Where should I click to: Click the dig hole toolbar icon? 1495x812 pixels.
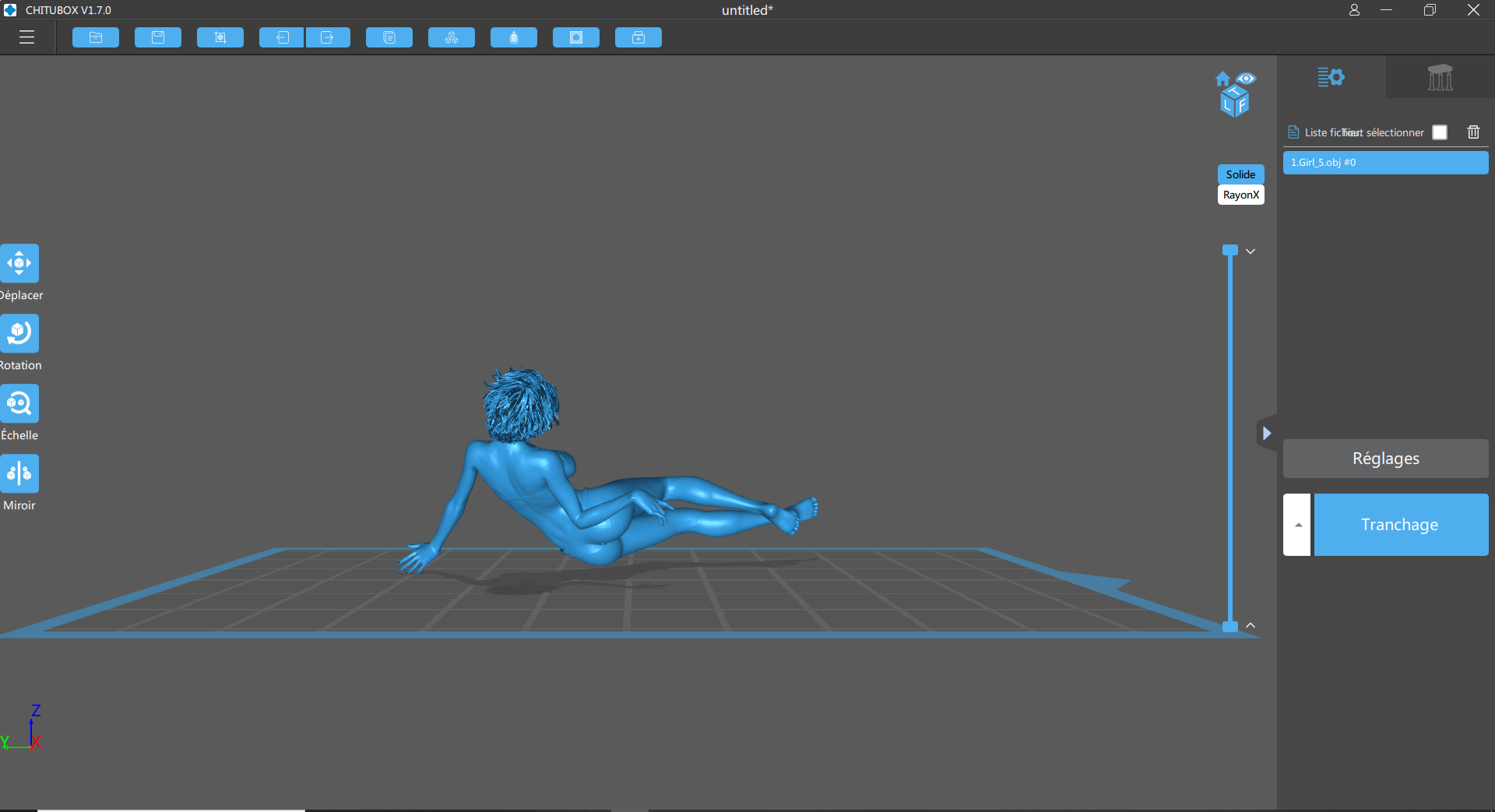(x=576, y=37)
